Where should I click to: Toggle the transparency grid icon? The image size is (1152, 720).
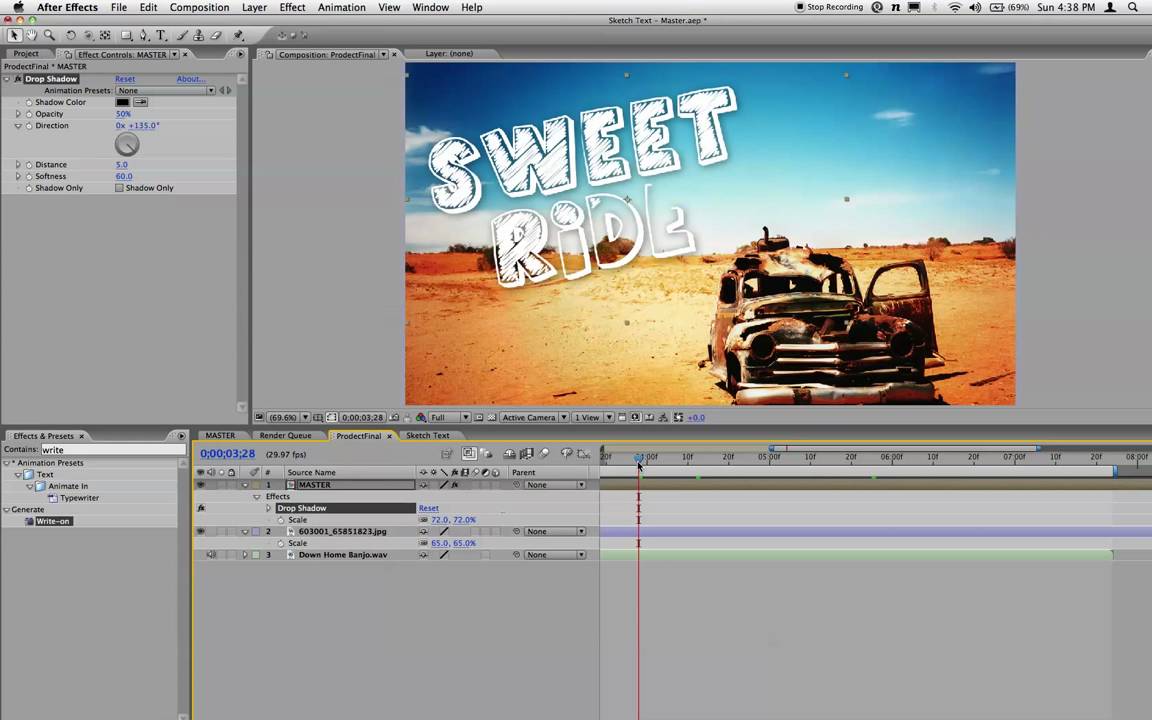[x=492, y=417]
